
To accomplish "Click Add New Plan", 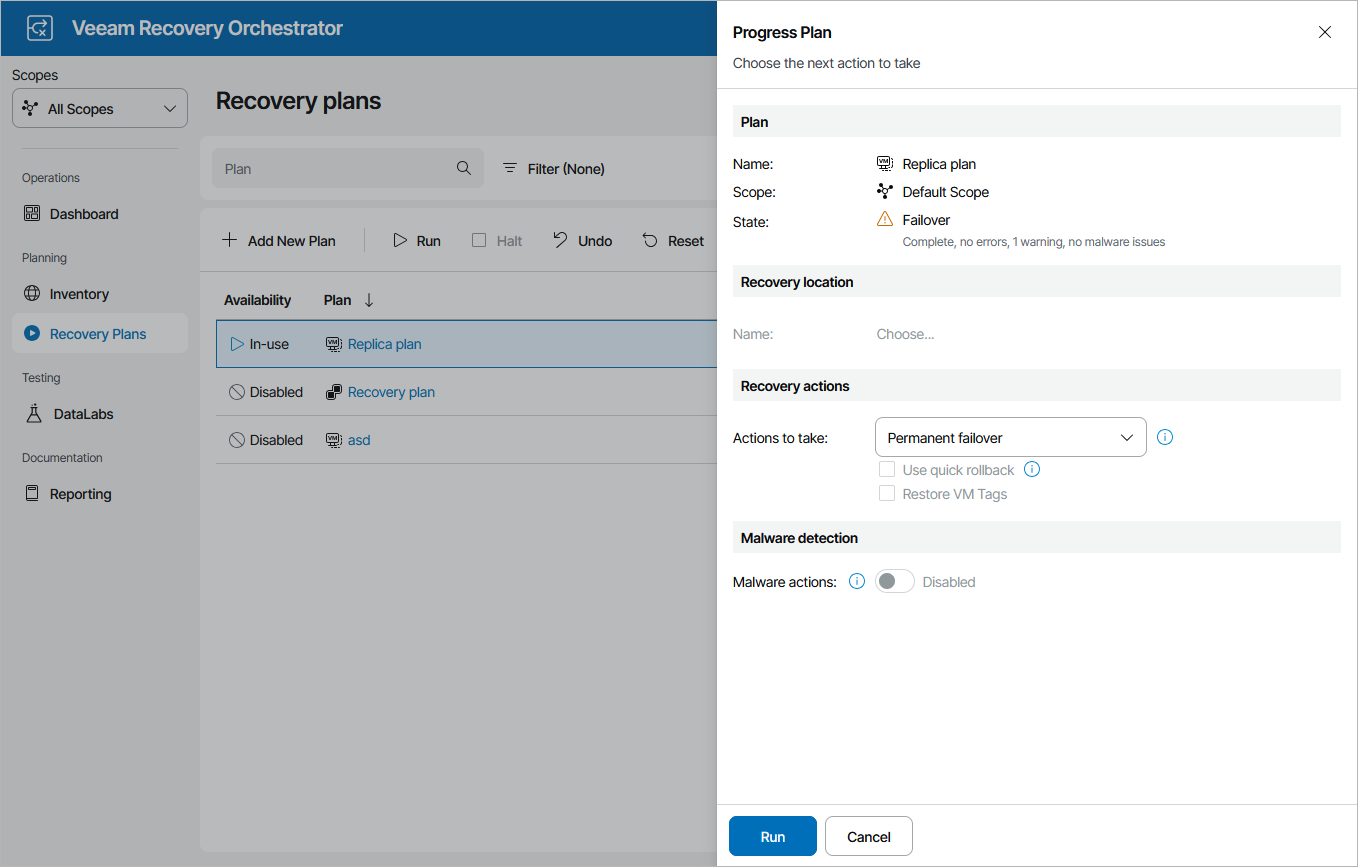I will pyautogui.click(x=279, y=240).
